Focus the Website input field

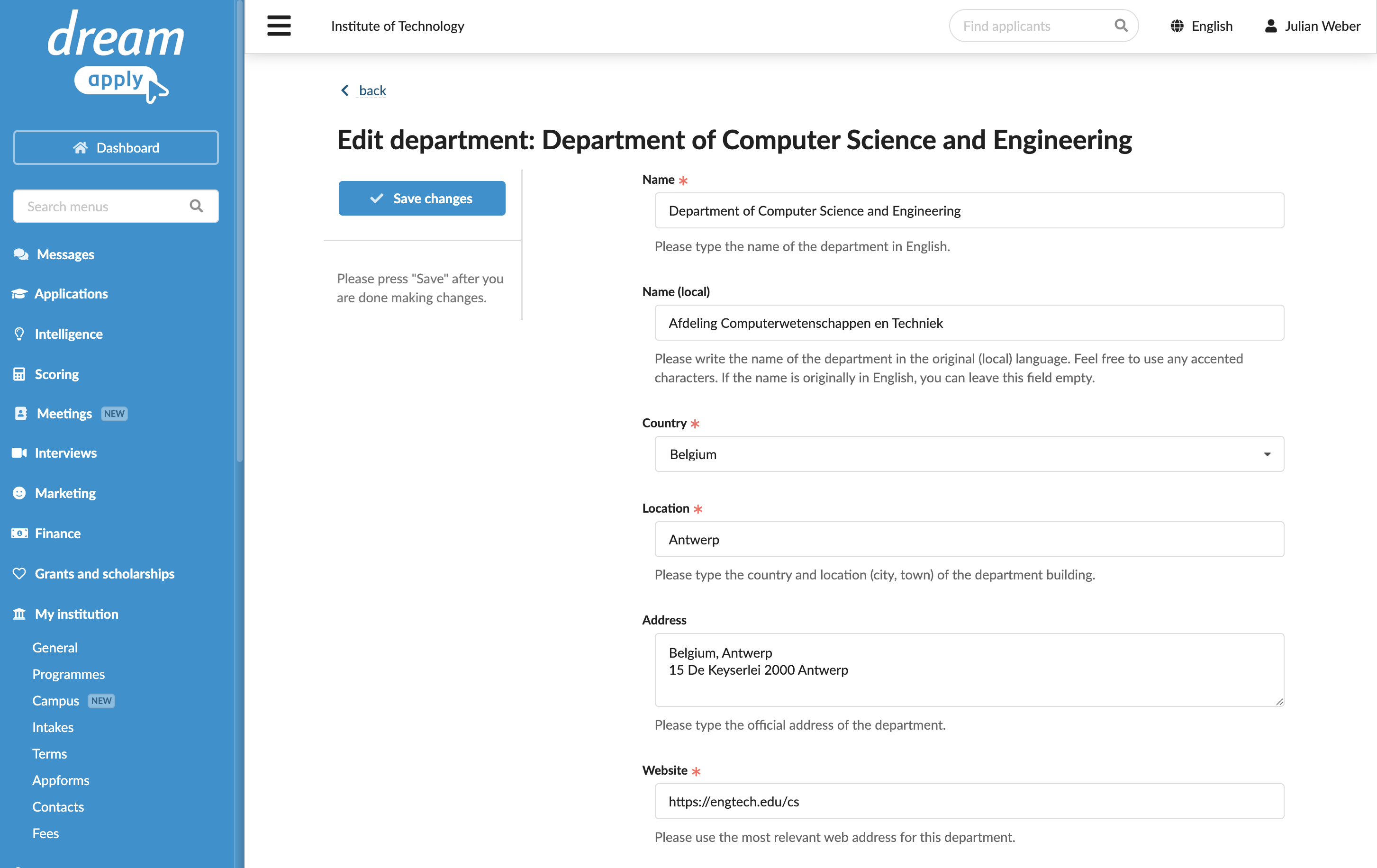[x=969, y=801]
